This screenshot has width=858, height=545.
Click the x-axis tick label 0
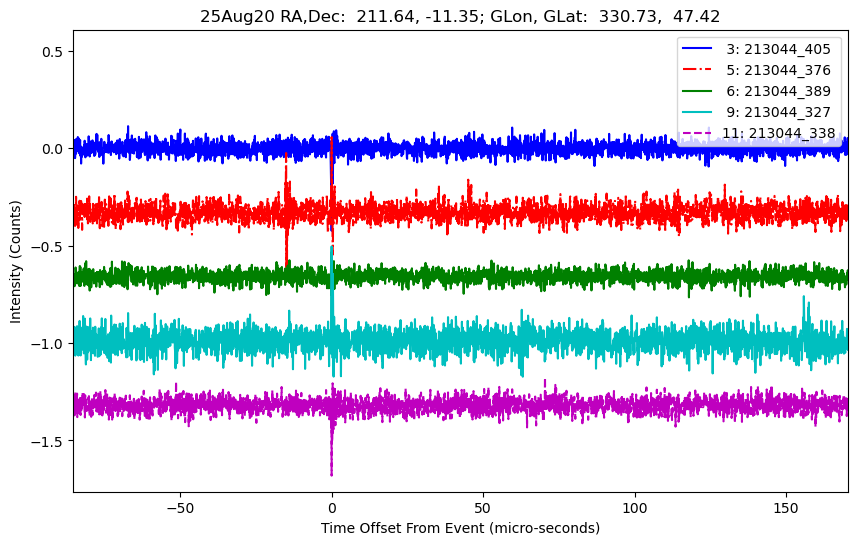[x=332, y=508]
